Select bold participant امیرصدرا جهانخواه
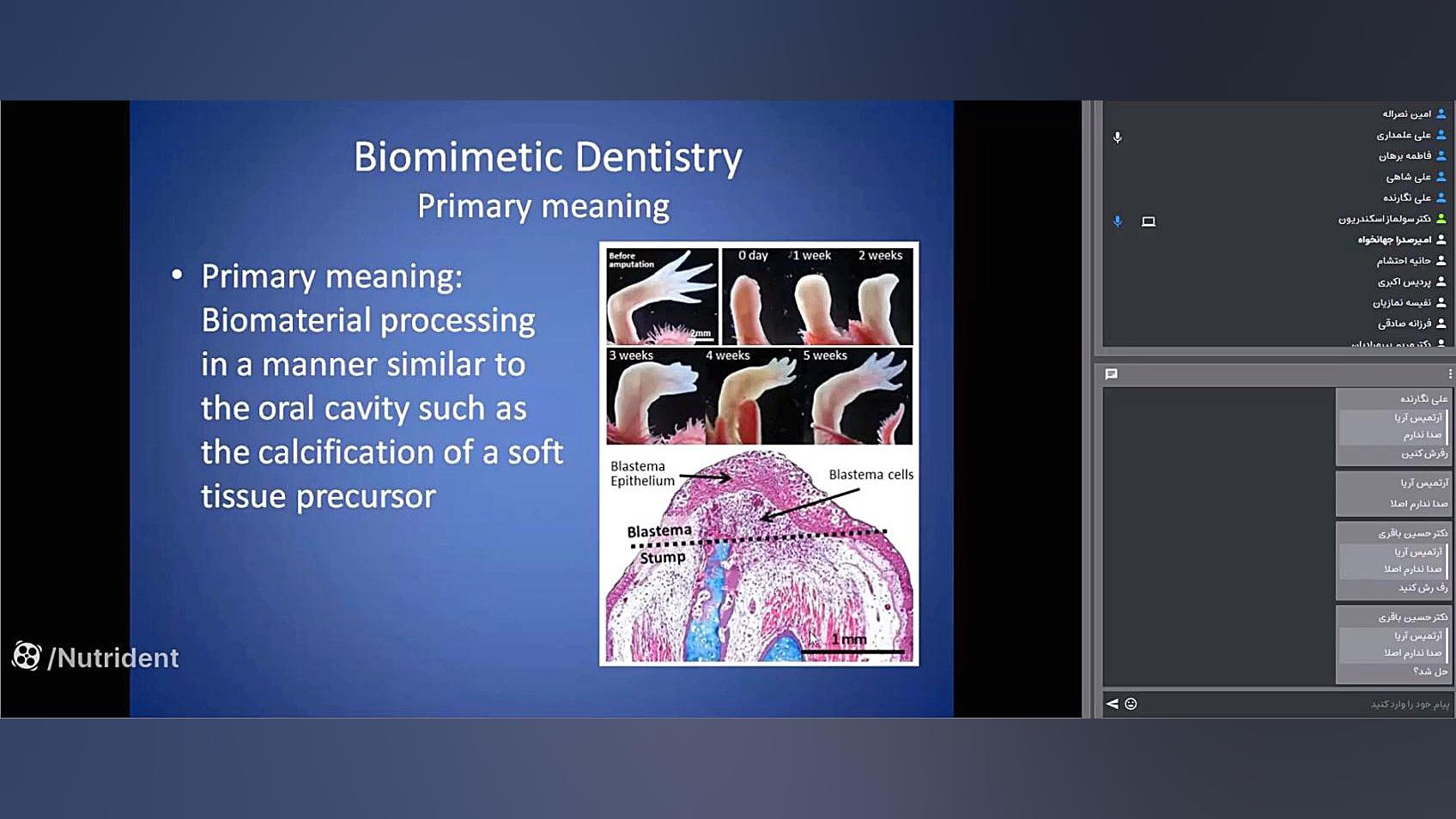This screenshot has height=819, width=1456. [1394, 240]
